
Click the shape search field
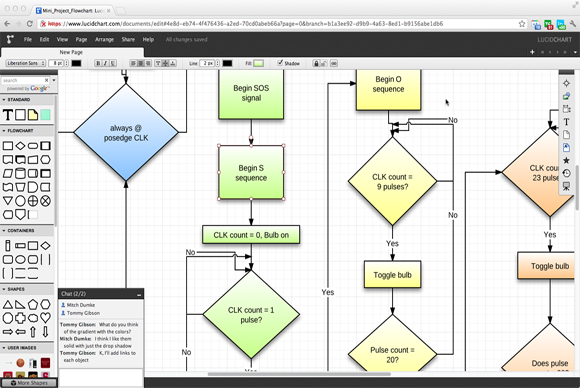(x=23, y=80)
